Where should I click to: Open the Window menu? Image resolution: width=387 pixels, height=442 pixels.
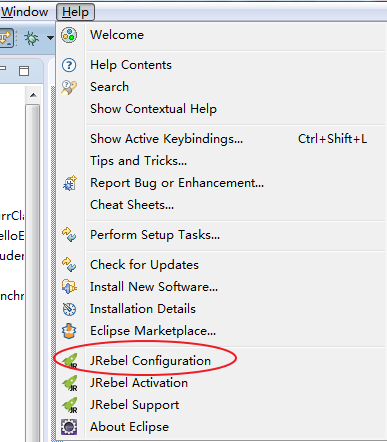pyautogui.click(x=24, y=12)
